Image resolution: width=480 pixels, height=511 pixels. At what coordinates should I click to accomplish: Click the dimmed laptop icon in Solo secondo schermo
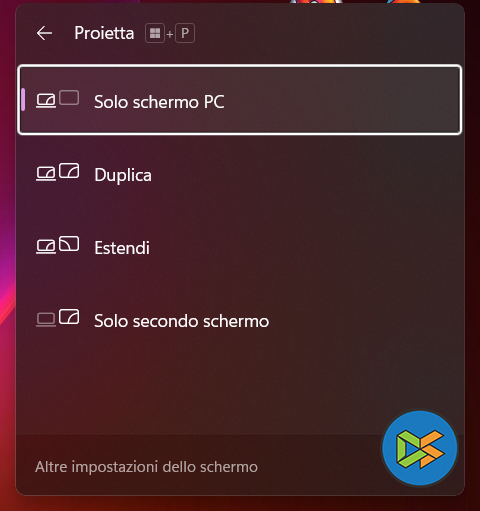(46, 320)
